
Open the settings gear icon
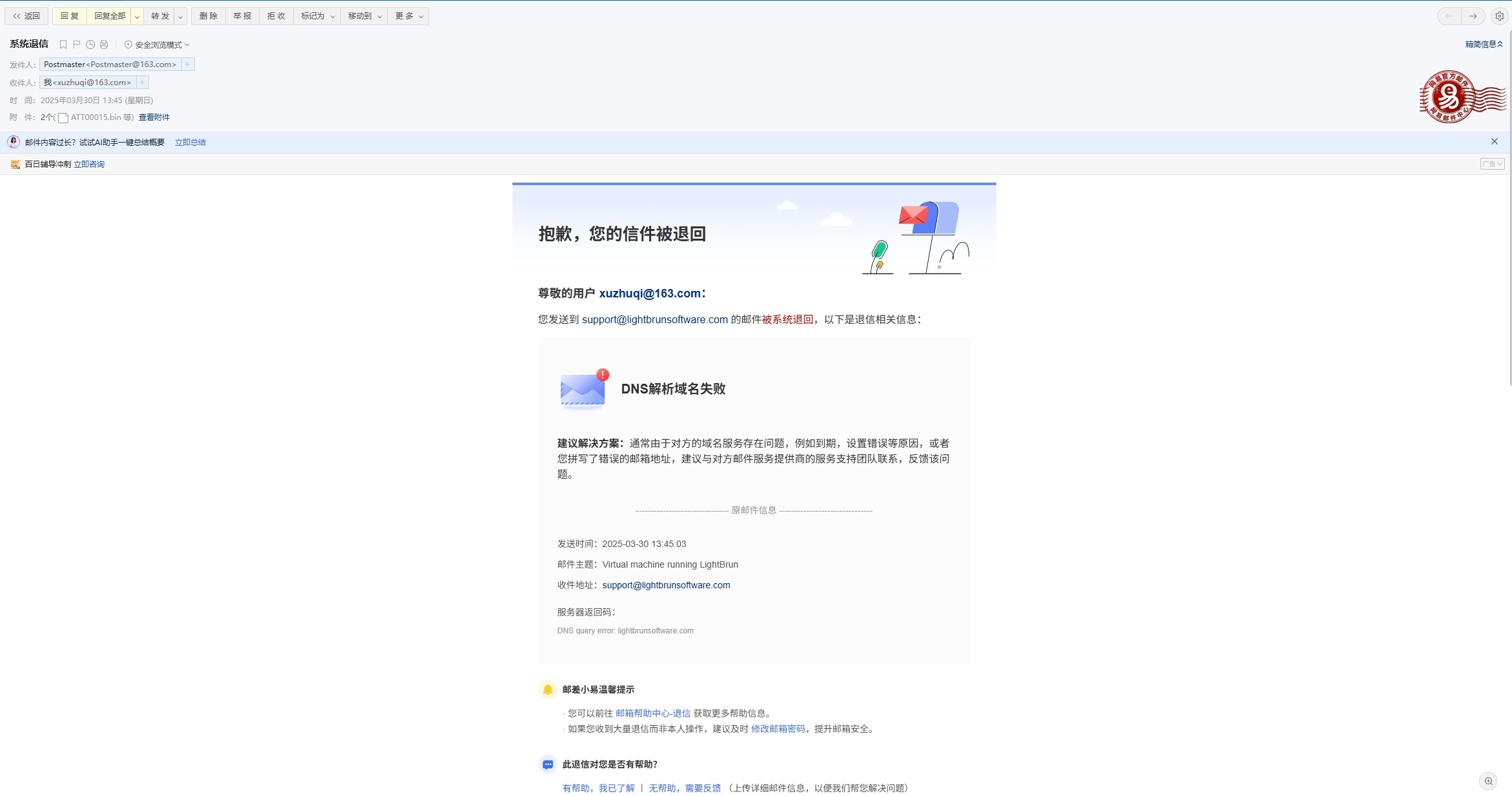[x=1500, y=16]
